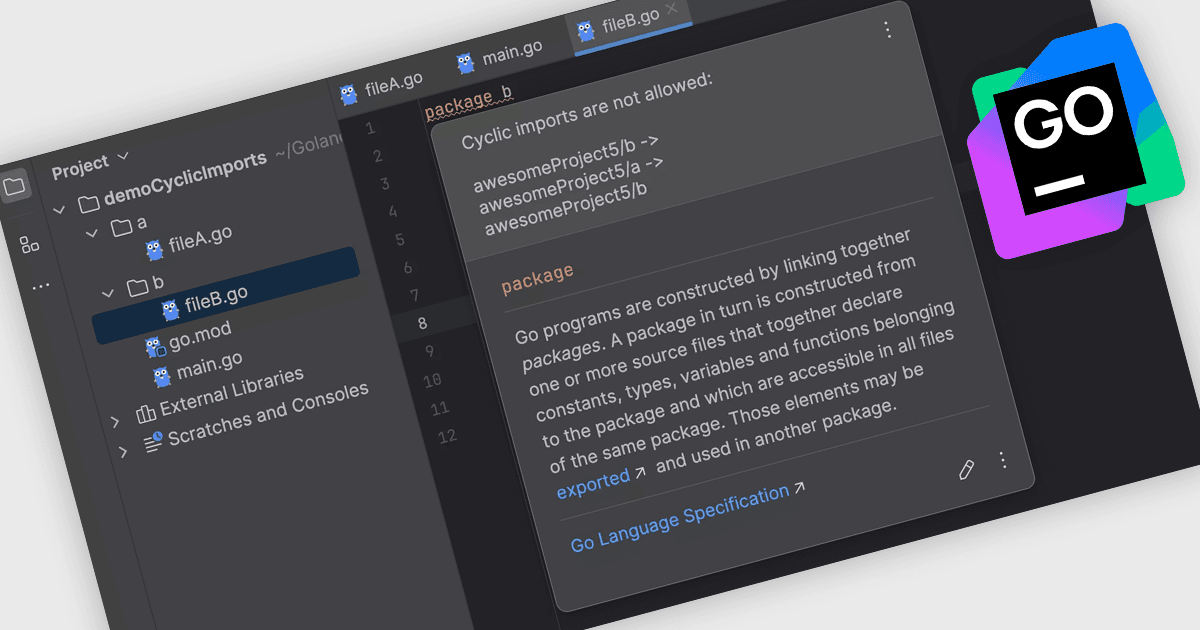Collapse folder b in project tree
Image resolution: width=1200 pixels, height=630 pixels.
[x=110, y=293]
